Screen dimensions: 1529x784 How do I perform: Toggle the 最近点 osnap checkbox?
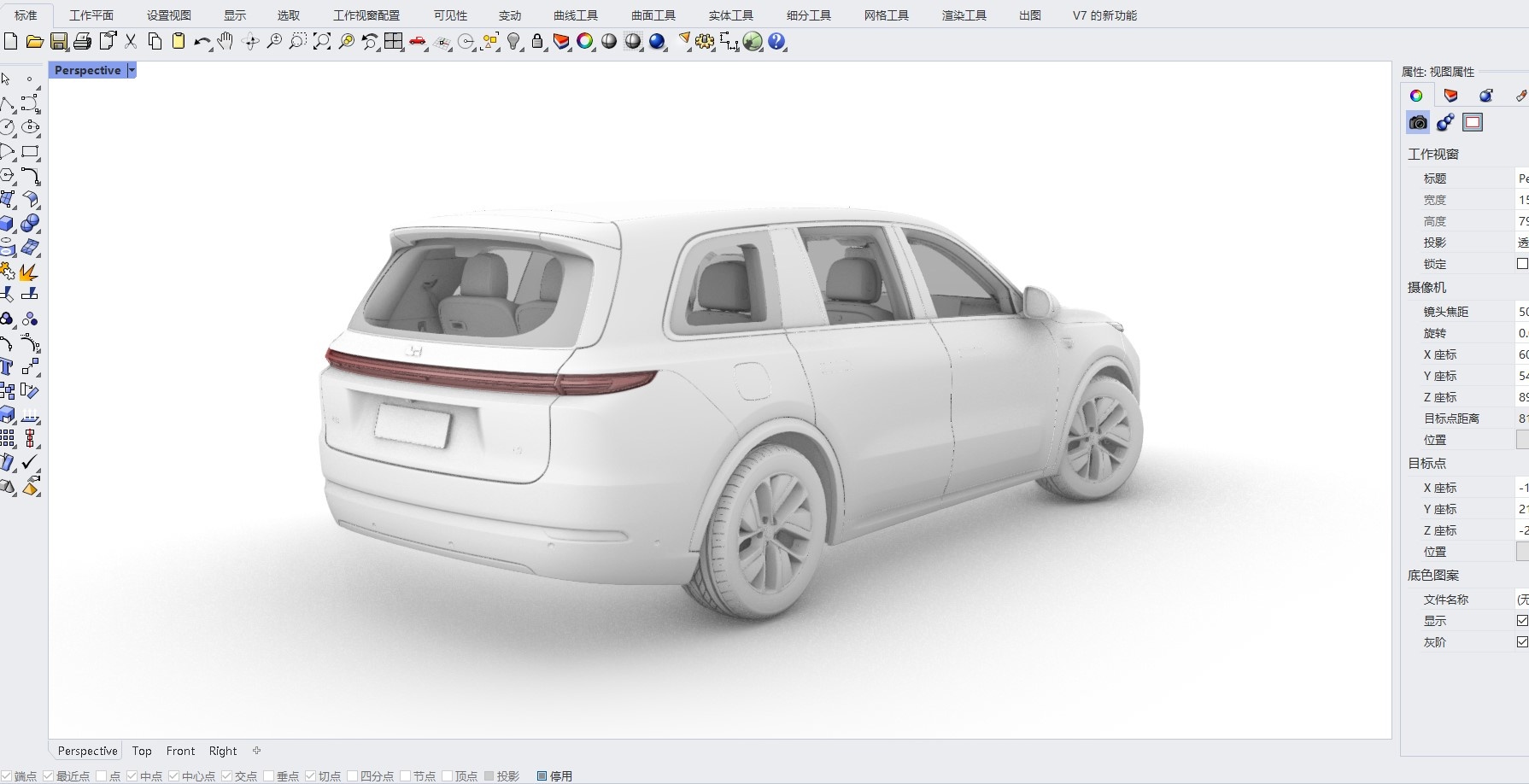[x=49, y=776]
